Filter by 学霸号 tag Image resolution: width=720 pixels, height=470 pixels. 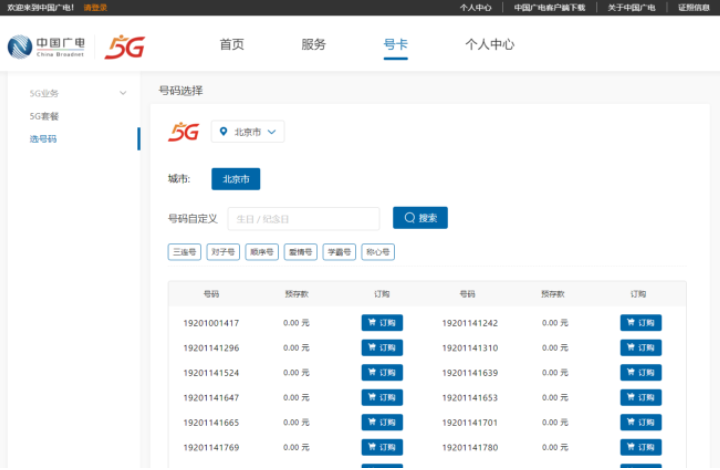click(339, 252)
